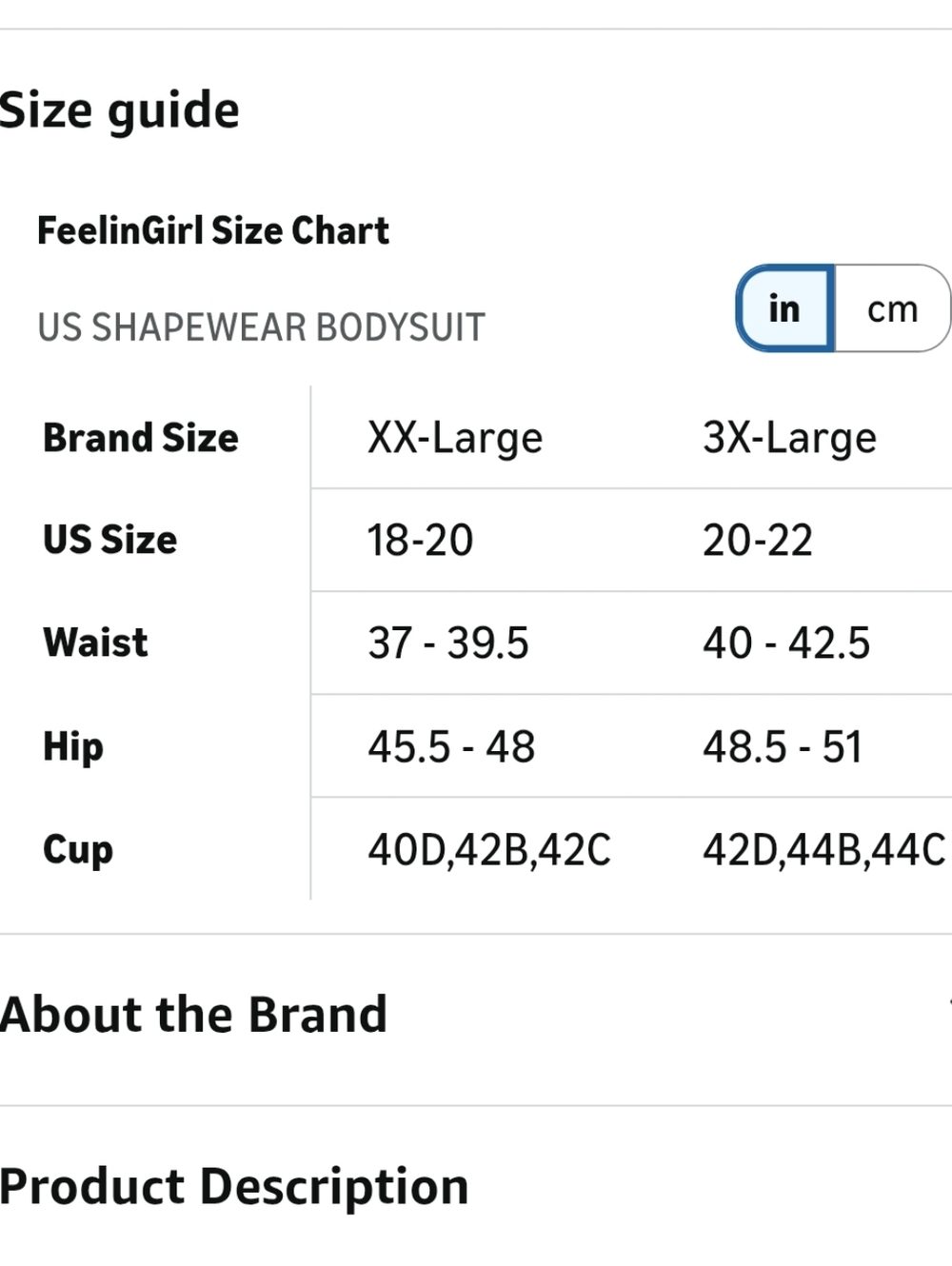
Task: Click the Cup 40D,42B,42C cell
Action: click(489, 850)
